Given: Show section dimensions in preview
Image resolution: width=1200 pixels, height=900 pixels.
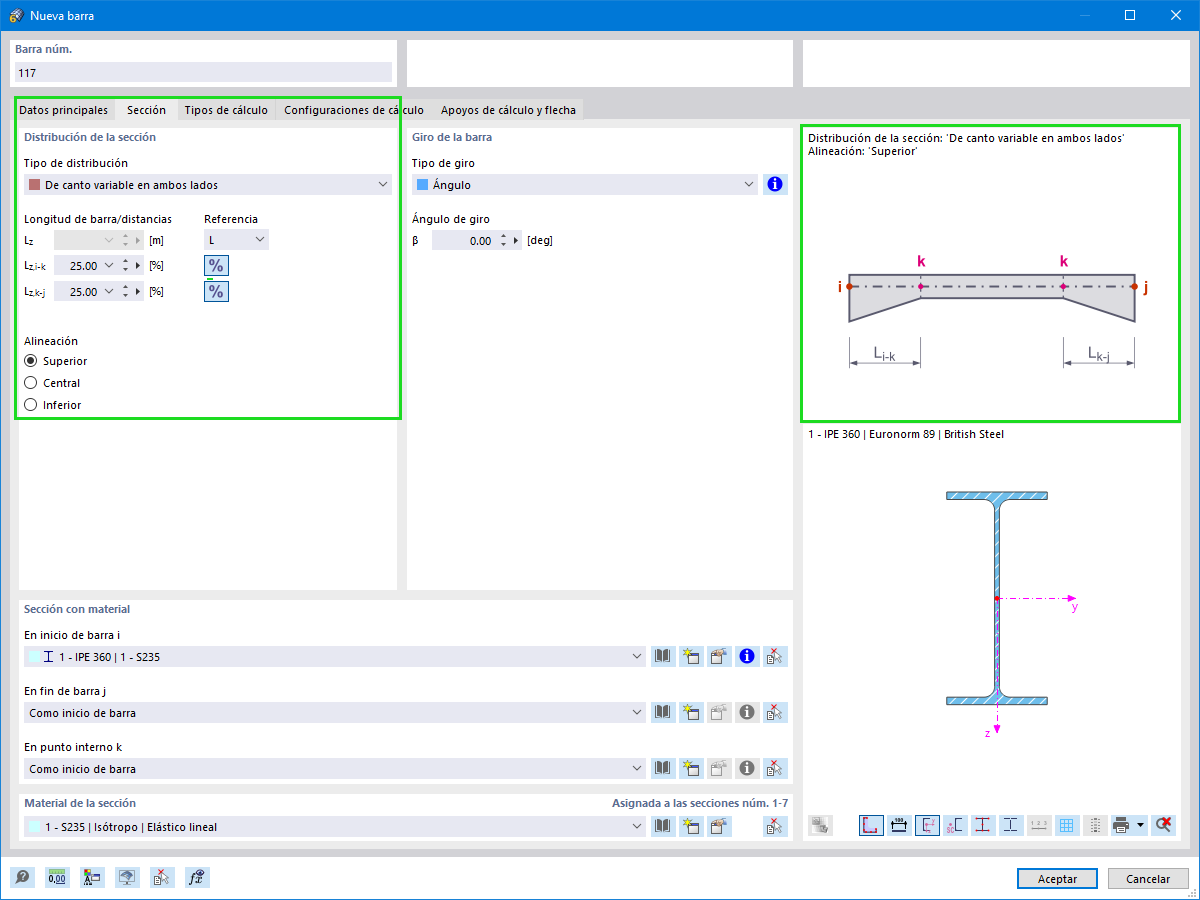Looking at the screenshot, I should pos(899,825).
